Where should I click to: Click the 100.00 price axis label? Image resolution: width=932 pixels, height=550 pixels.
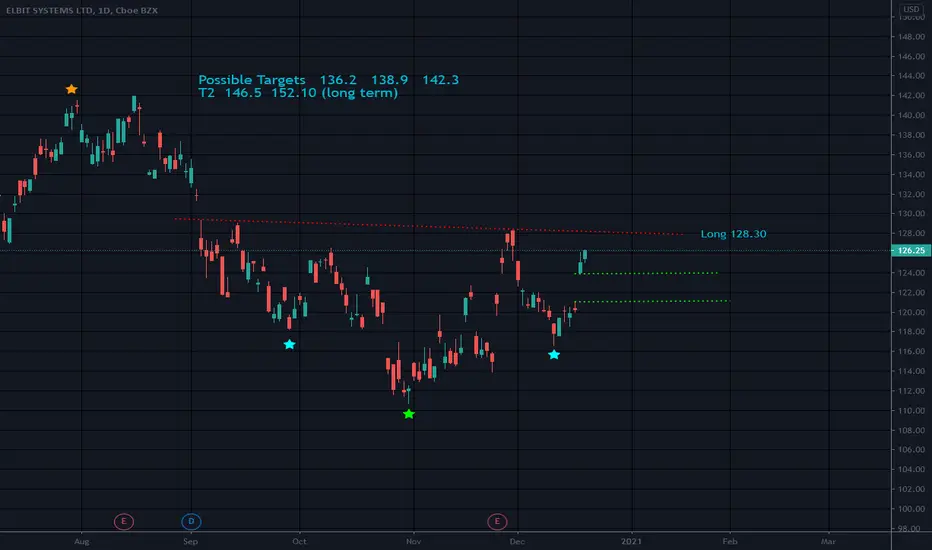click(x=911, y=509)
